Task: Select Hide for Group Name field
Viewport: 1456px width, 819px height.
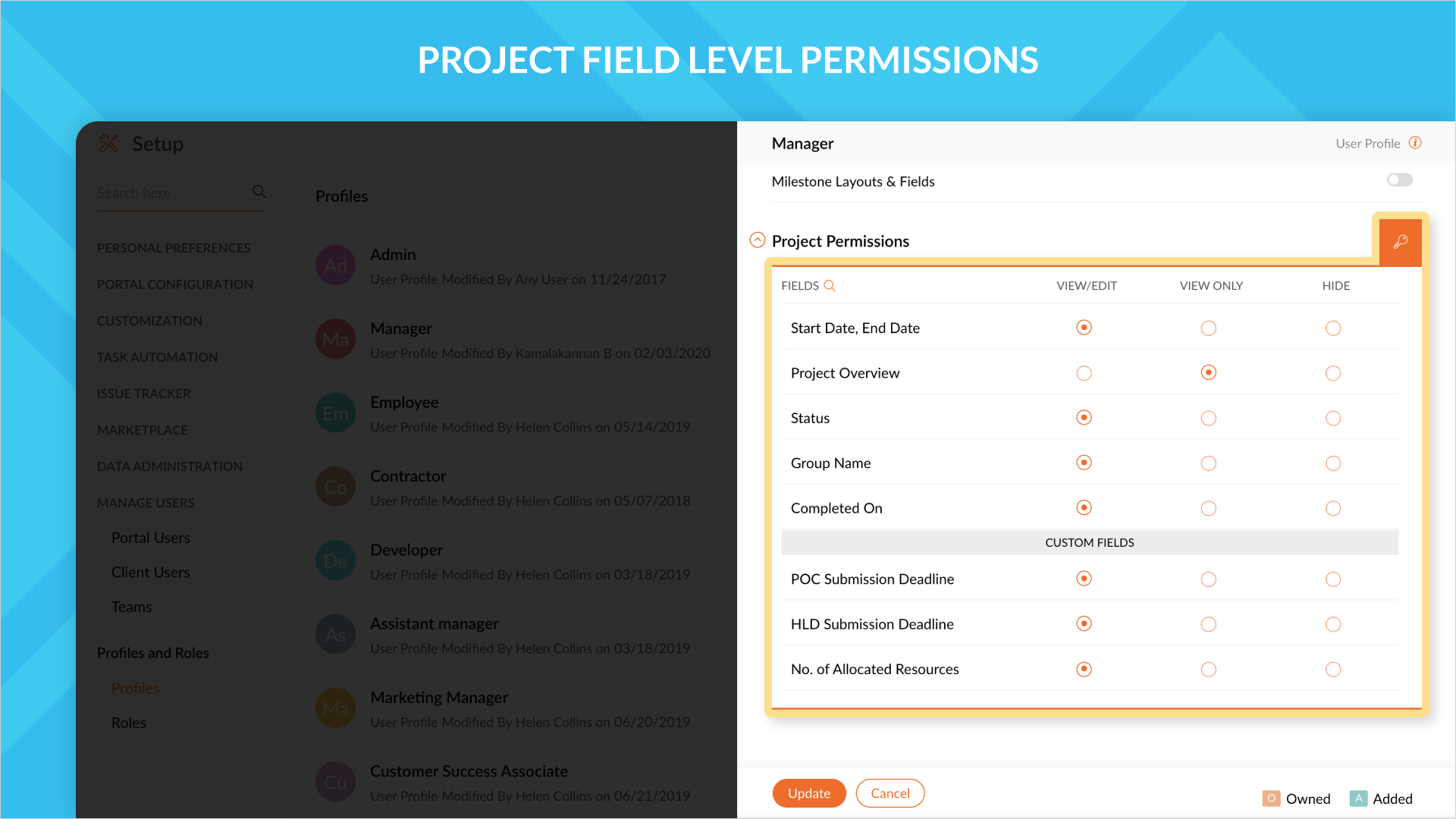Action: (x=1334, y=462)
